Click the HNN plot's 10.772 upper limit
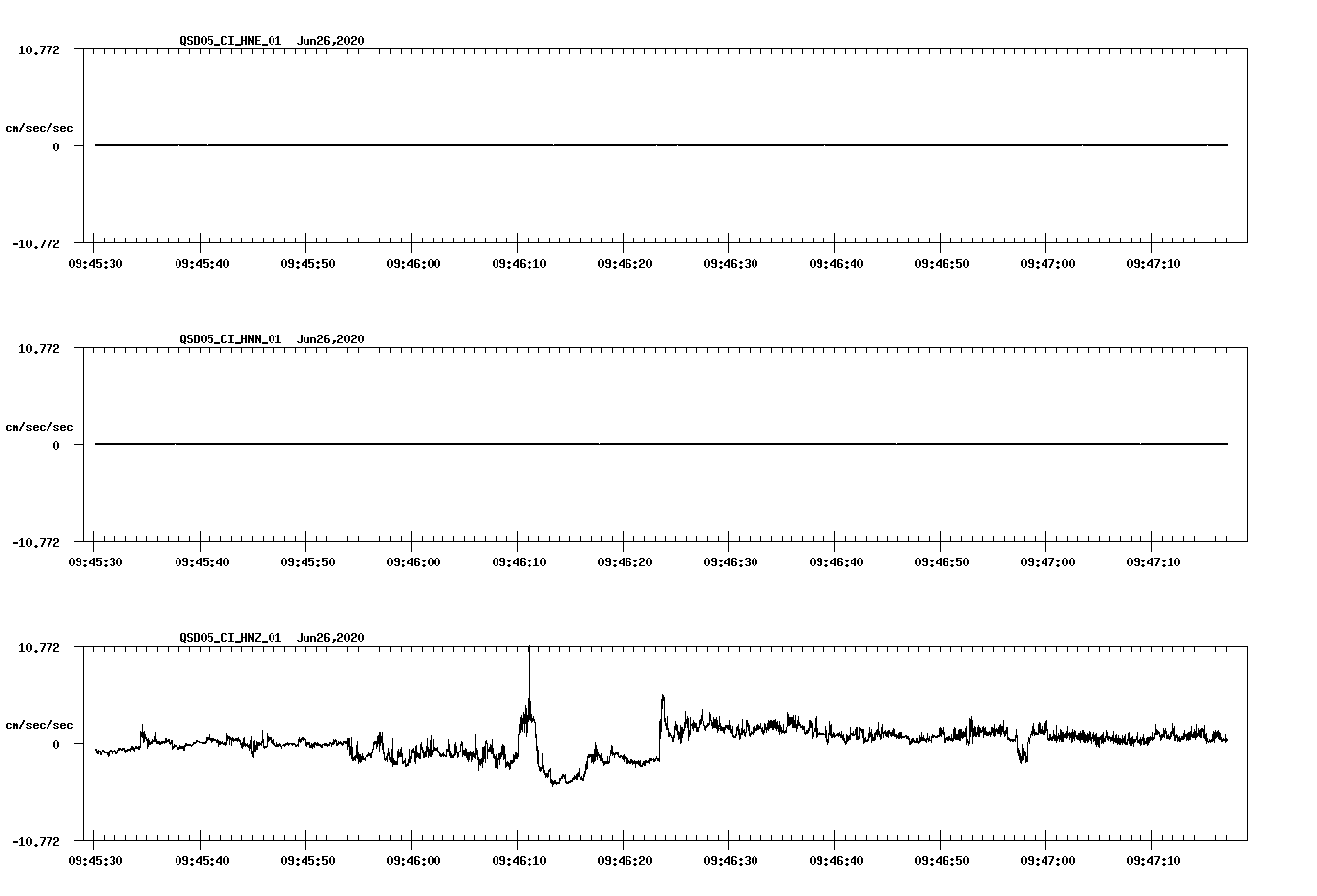1317x896 pixels. pos(39,348)
